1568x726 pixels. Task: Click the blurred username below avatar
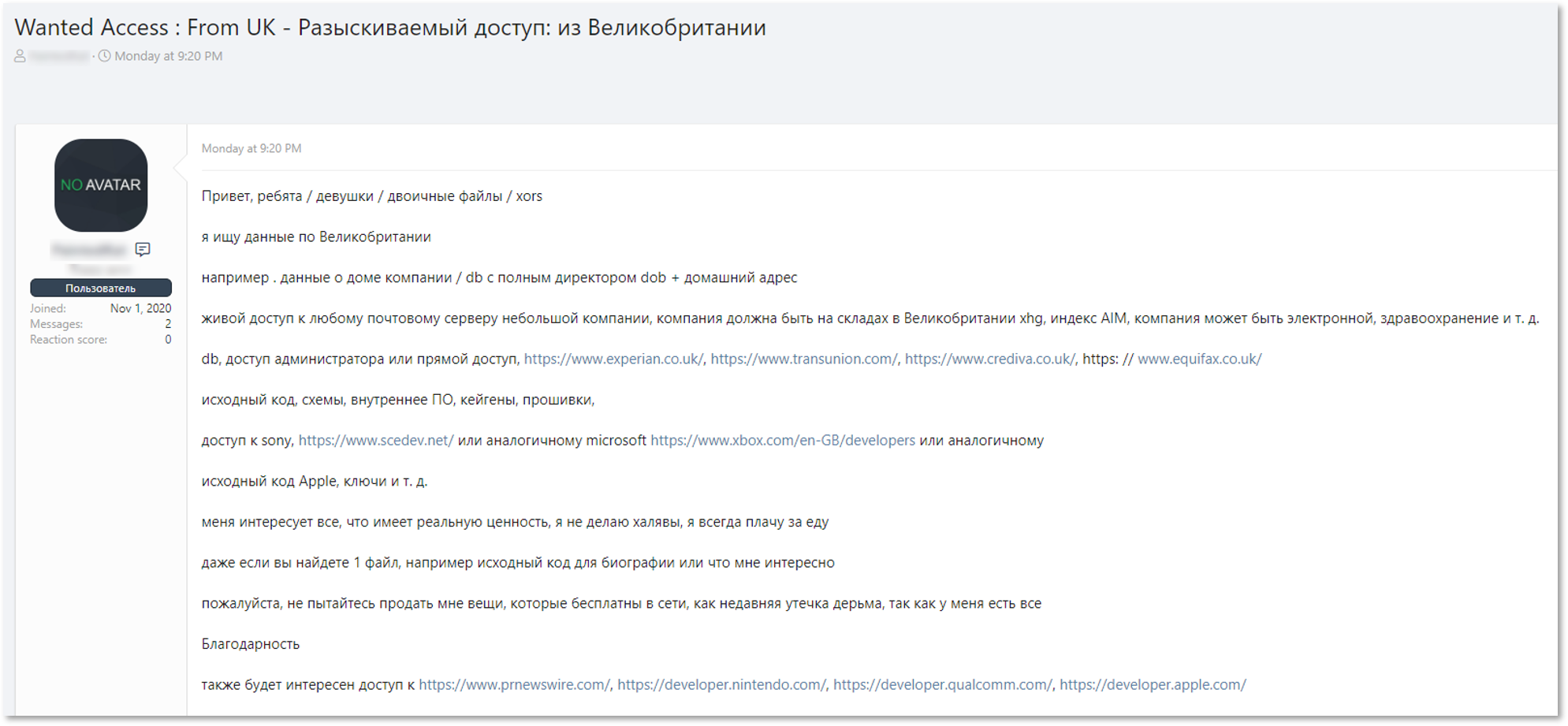pyautogui.click(x=89, y=250)
